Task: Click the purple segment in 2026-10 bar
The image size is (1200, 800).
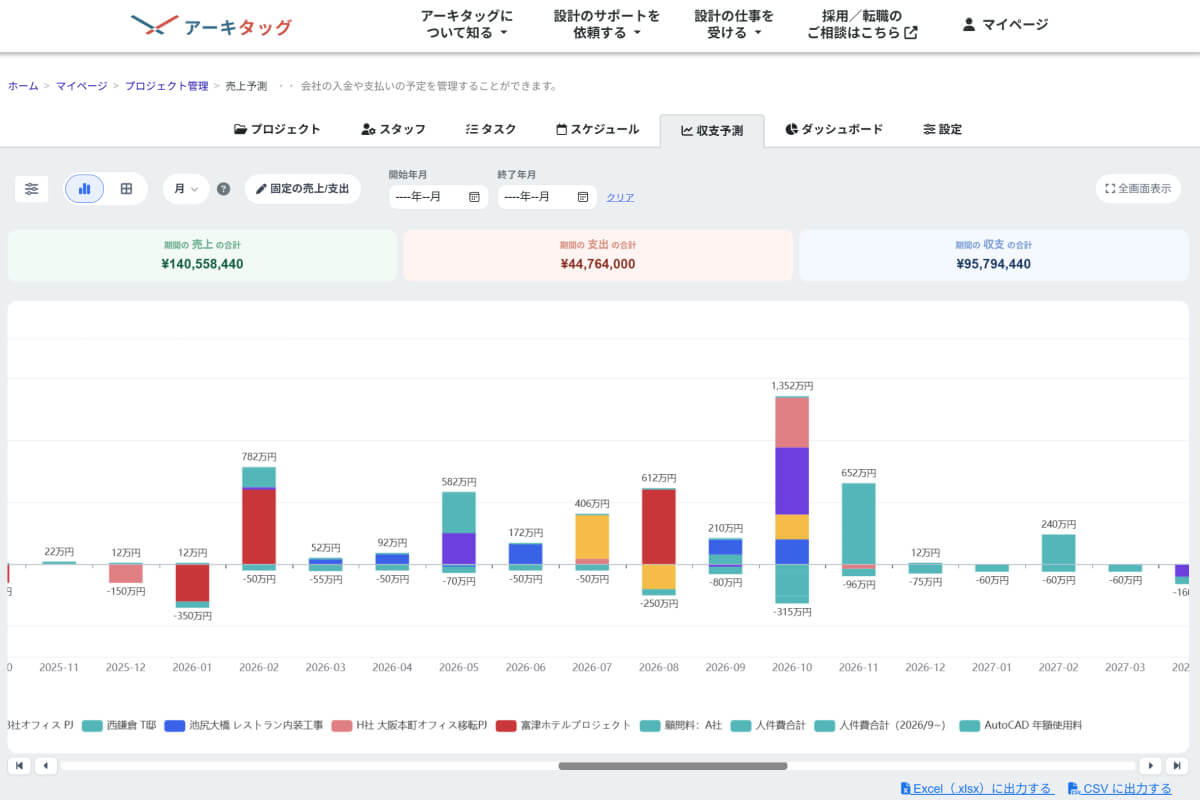Action: pyautogui.click(x=792, y=481)
